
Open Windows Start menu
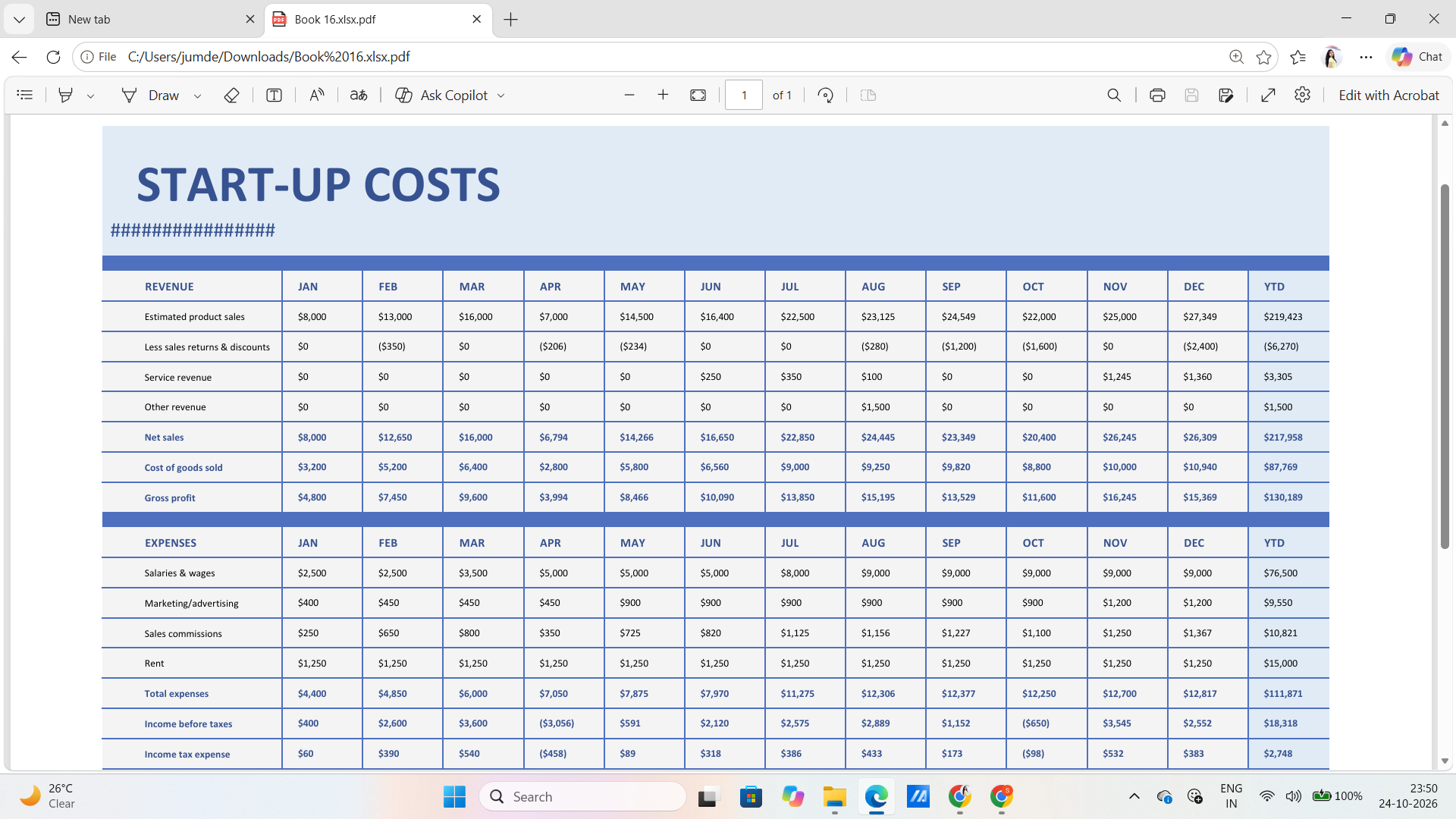click(x=454, y=796)
